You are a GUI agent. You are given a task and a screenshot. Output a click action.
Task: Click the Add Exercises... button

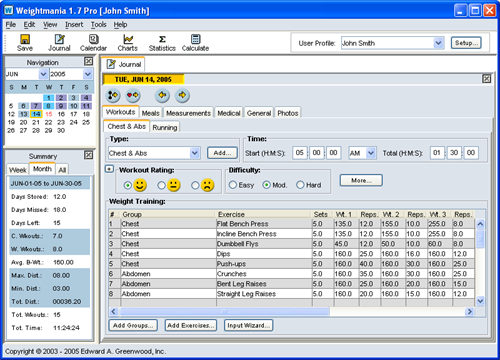pos(191,325)
